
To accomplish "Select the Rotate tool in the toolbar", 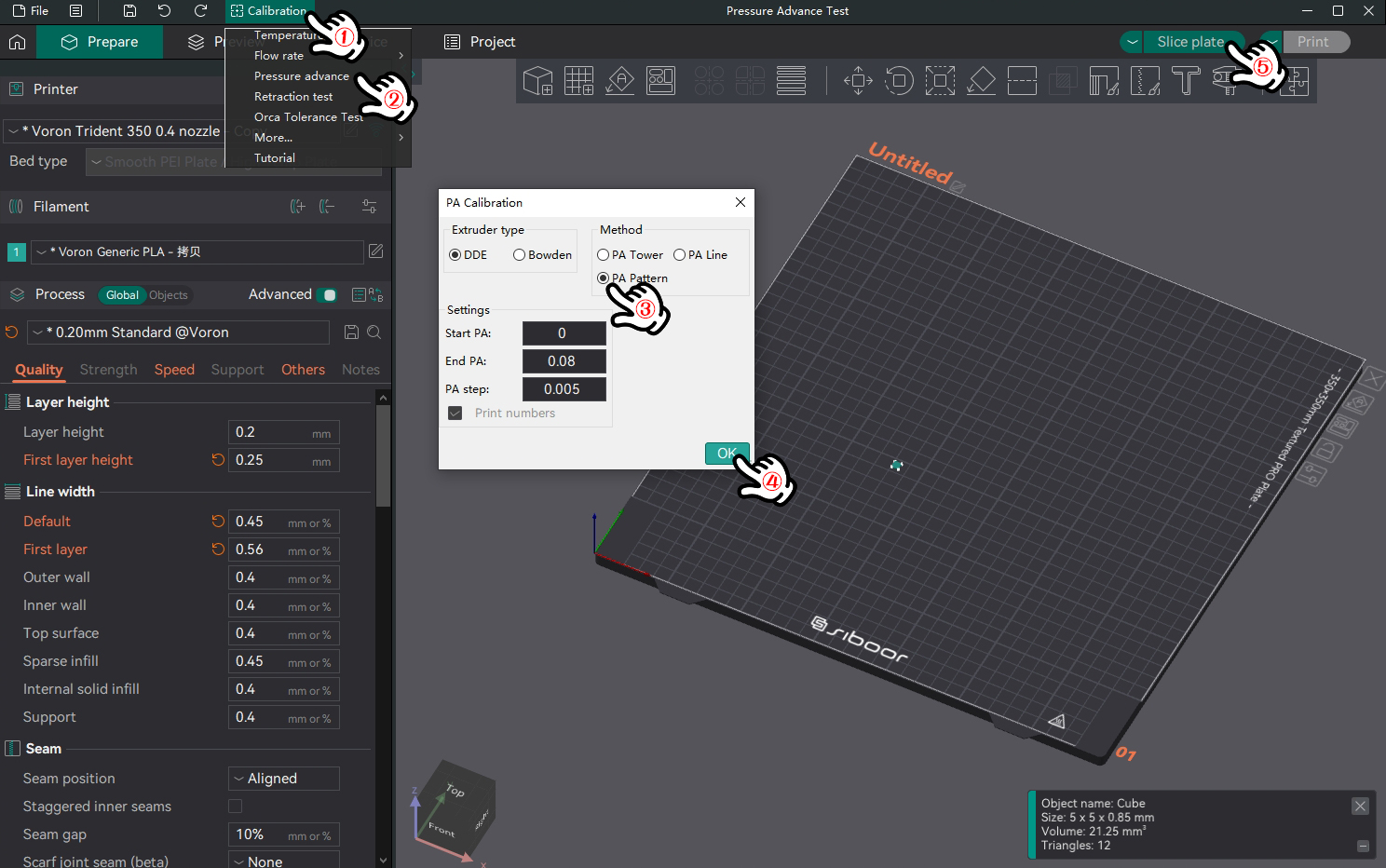I will pyautogui.click(x=899, y=81).
